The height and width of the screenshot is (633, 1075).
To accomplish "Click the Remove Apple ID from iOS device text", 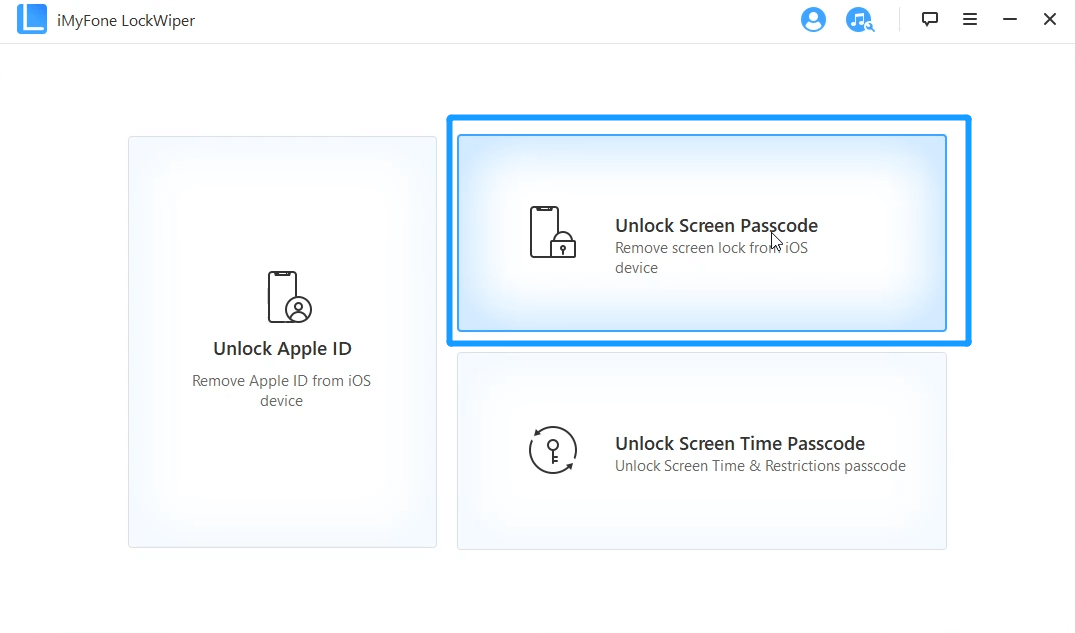I will (281, 390).
